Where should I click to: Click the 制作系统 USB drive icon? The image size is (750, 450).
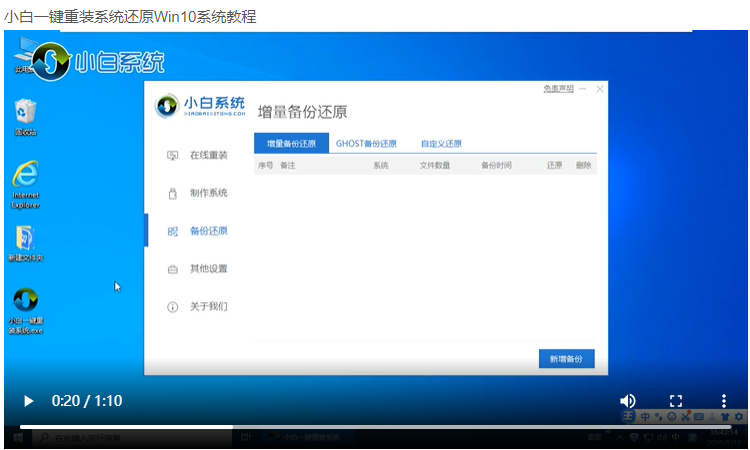(x=173, y=194)
